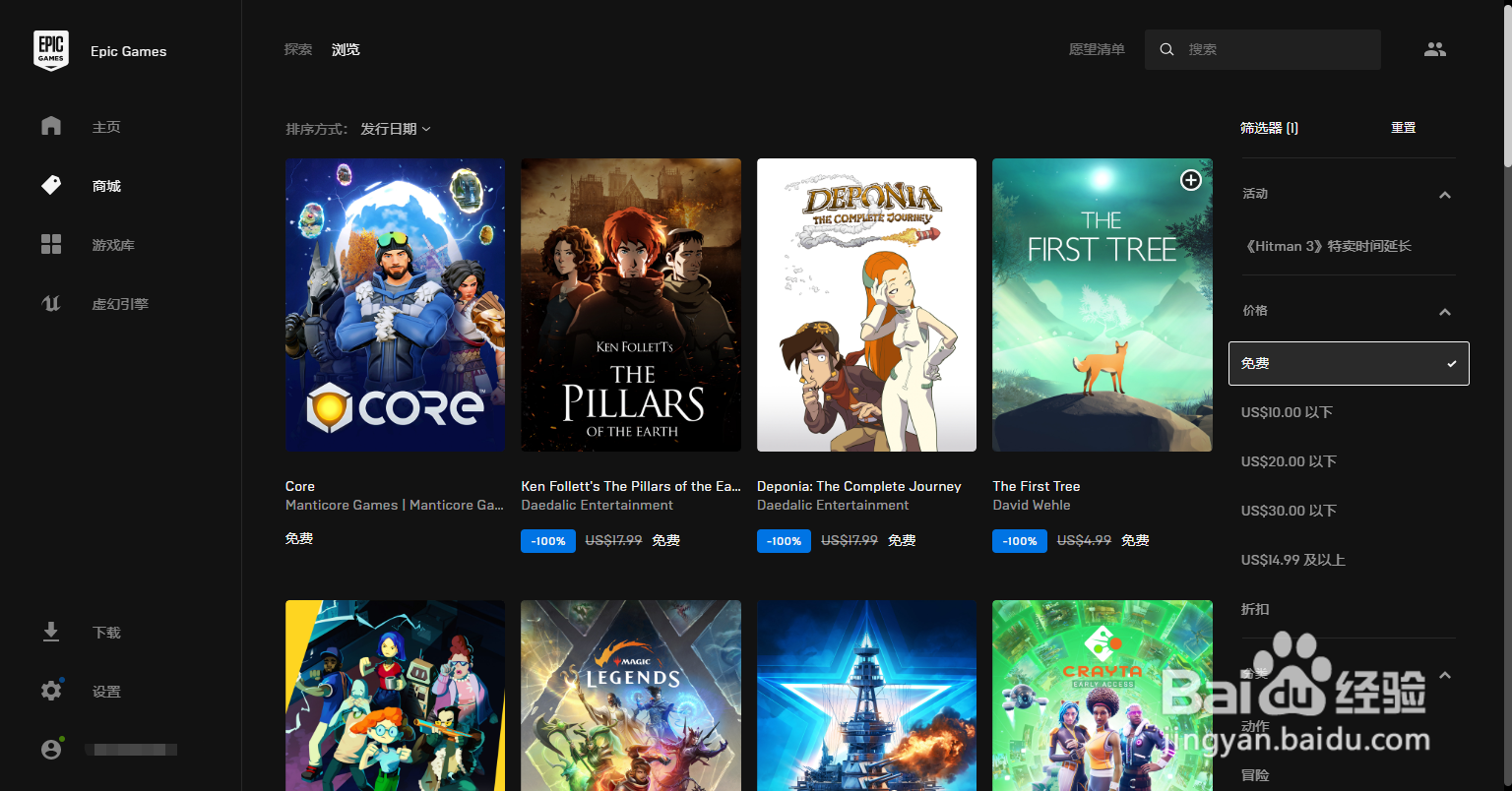The height and width of the screenshot is (791, 1512).
Task: Open the Core game cover
Action: click(x=395, y=305)
